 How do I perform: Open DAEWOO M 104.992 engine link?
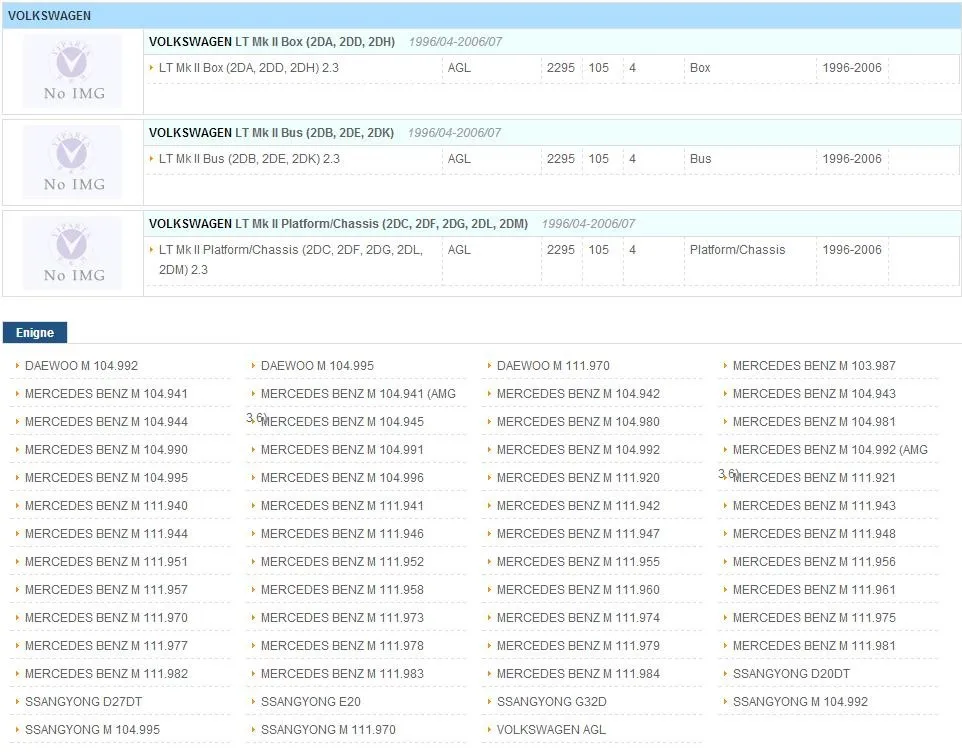[82, 366]
